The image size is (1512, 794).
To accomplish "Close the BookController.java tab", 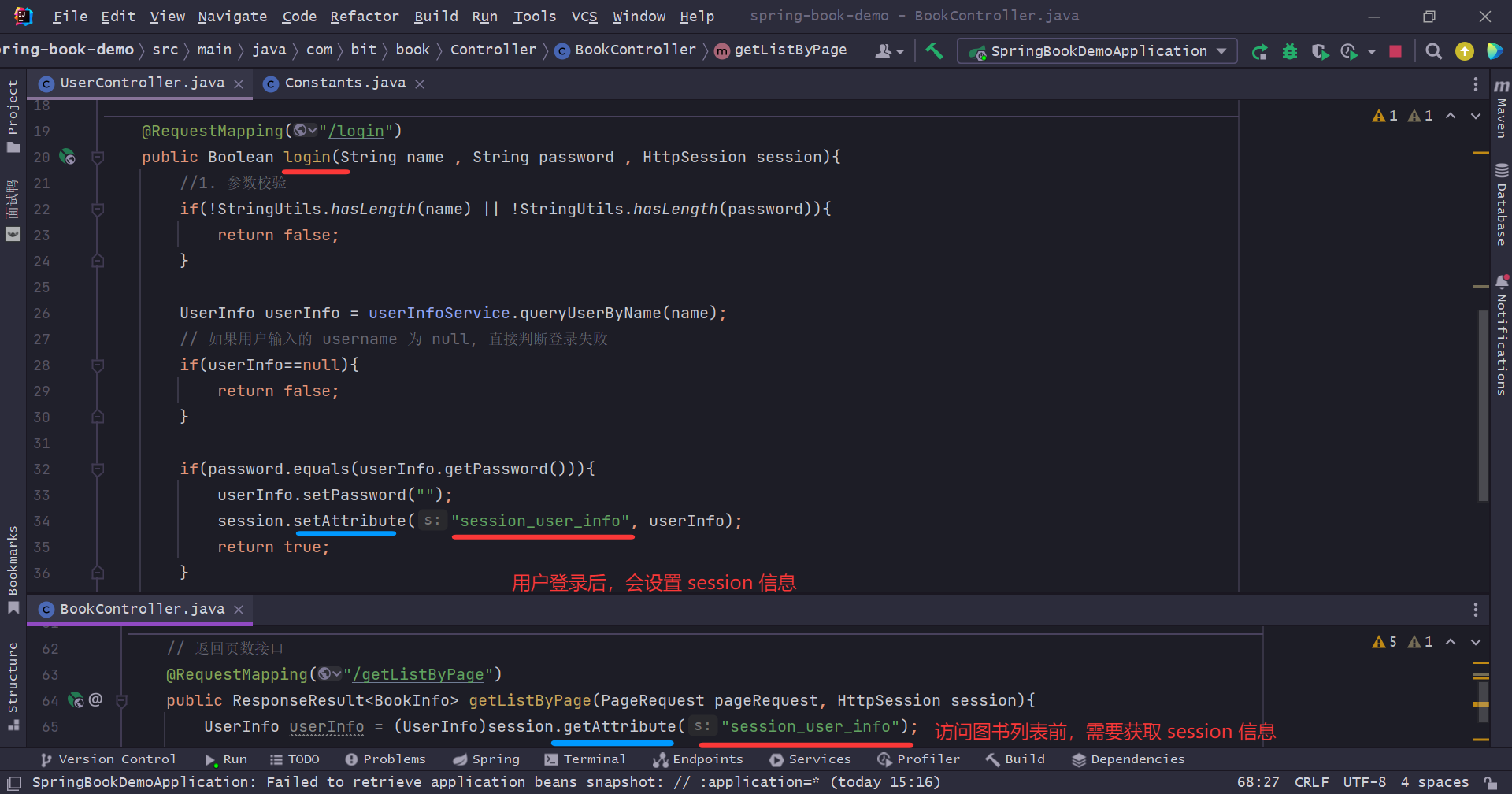I will coord(239,610).
